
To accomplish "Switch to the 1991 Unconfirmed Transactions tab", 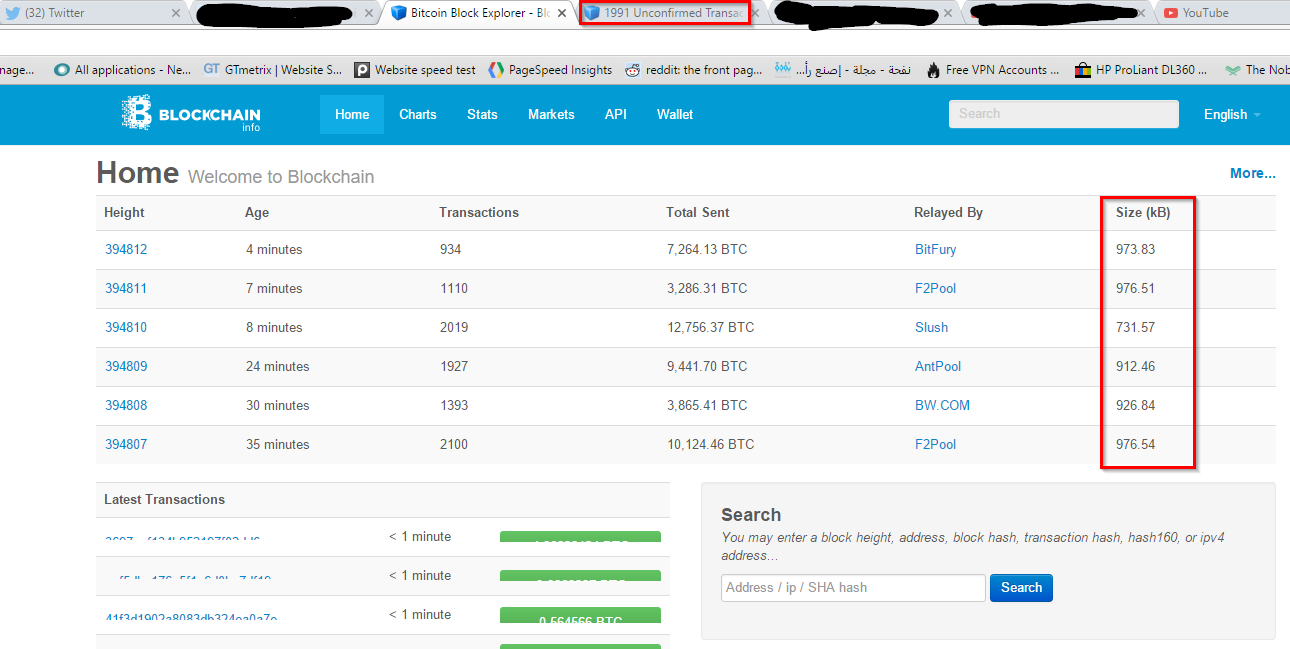I will [x=665, y=13].
